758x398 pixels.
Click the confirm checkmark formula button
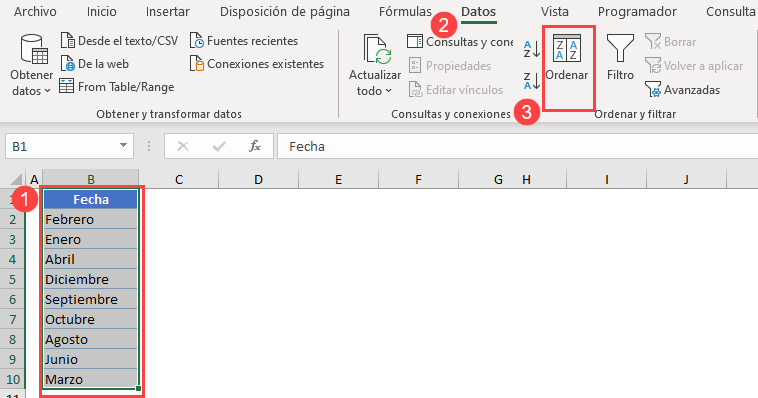pos(219,146)
